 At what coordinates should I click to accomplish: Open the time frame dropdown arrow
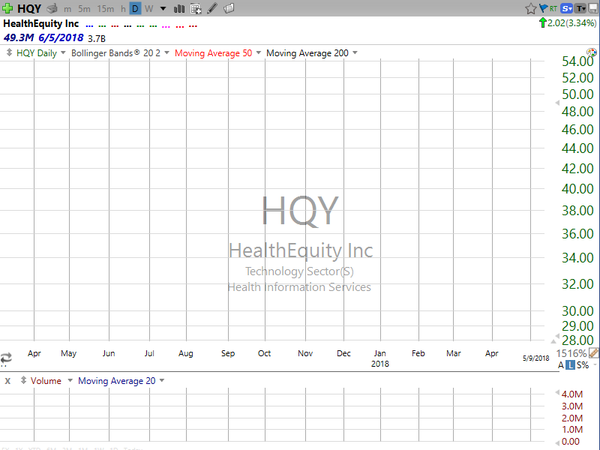163,8
